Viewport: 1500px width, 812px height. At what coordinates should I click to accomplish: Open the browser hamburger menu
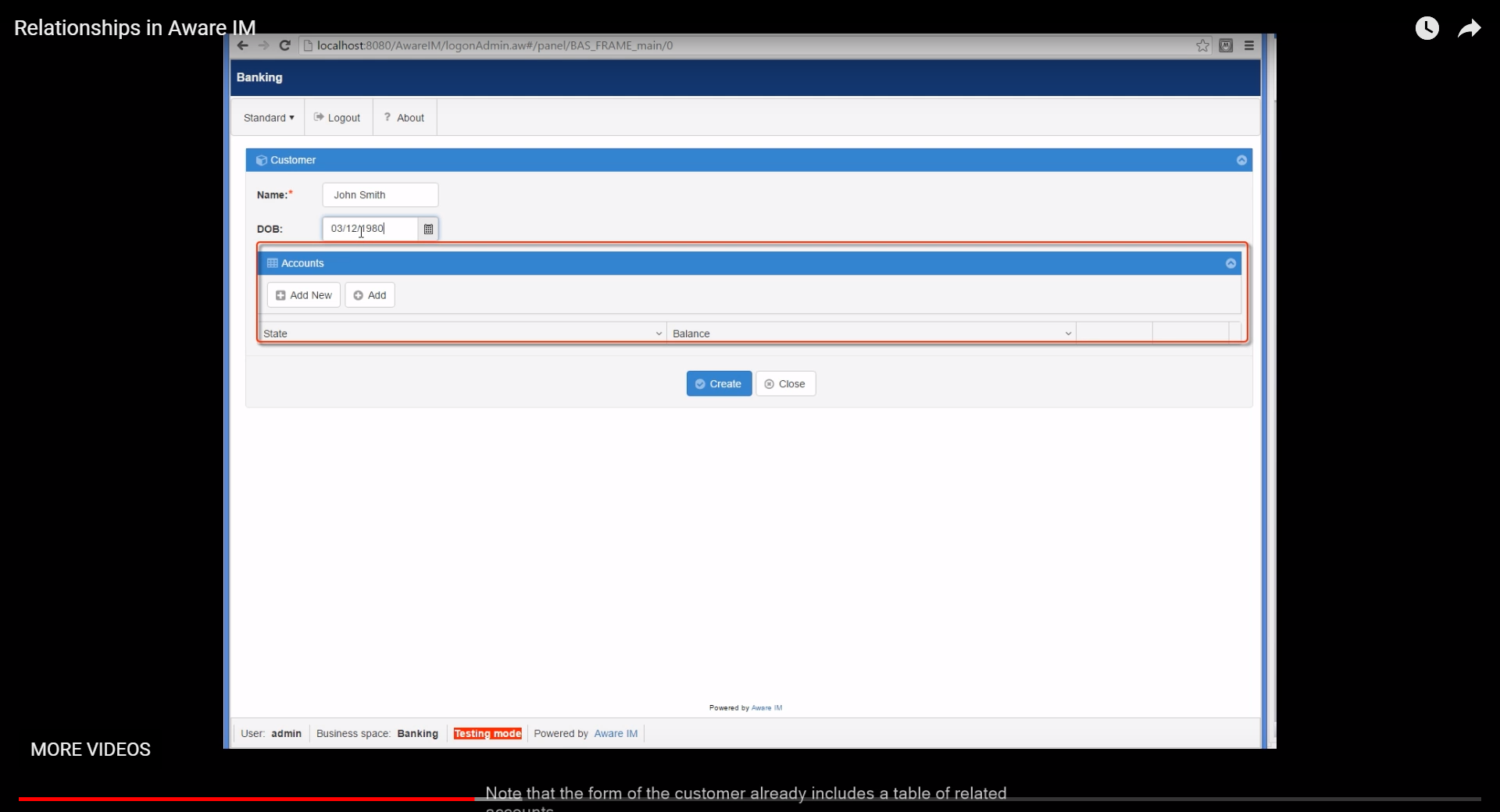1249,45
